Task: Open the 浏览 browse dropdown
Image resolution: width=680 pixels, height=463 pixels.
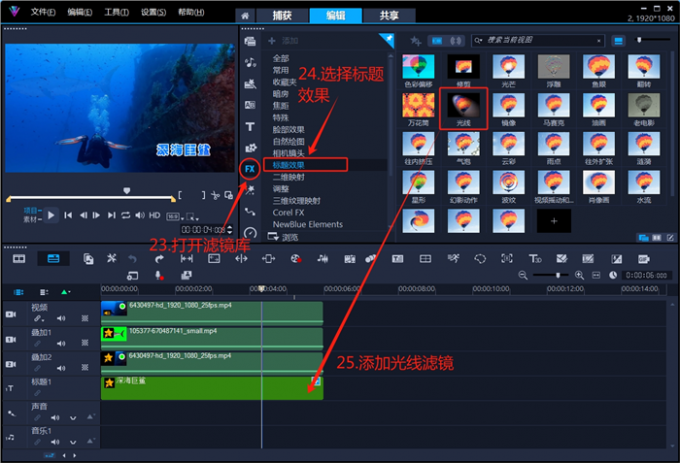Action: (x=283, y=237)
